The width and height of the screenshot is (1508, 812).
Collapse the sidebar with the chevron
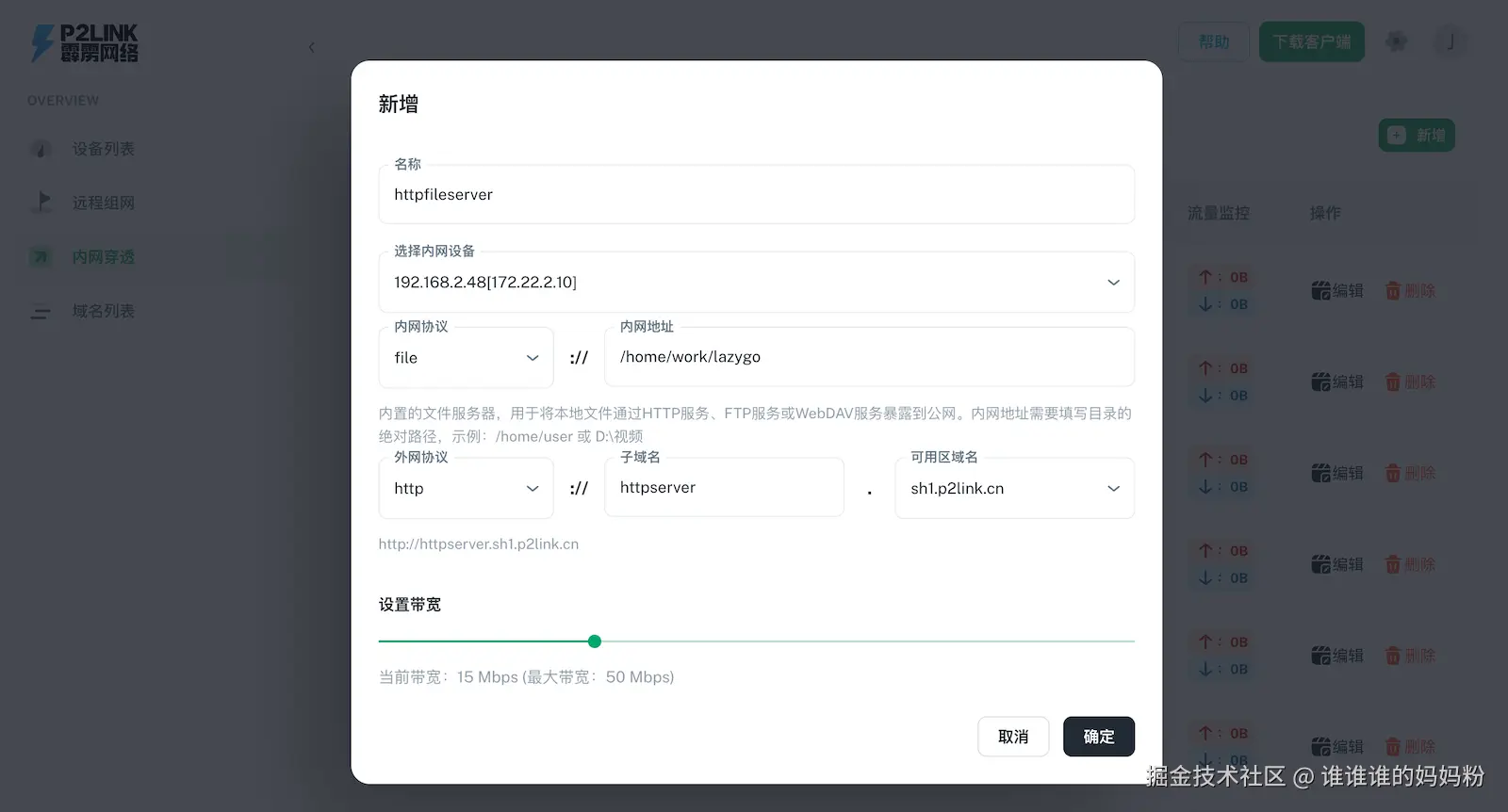pyautogui.click(x=312, y=46)
